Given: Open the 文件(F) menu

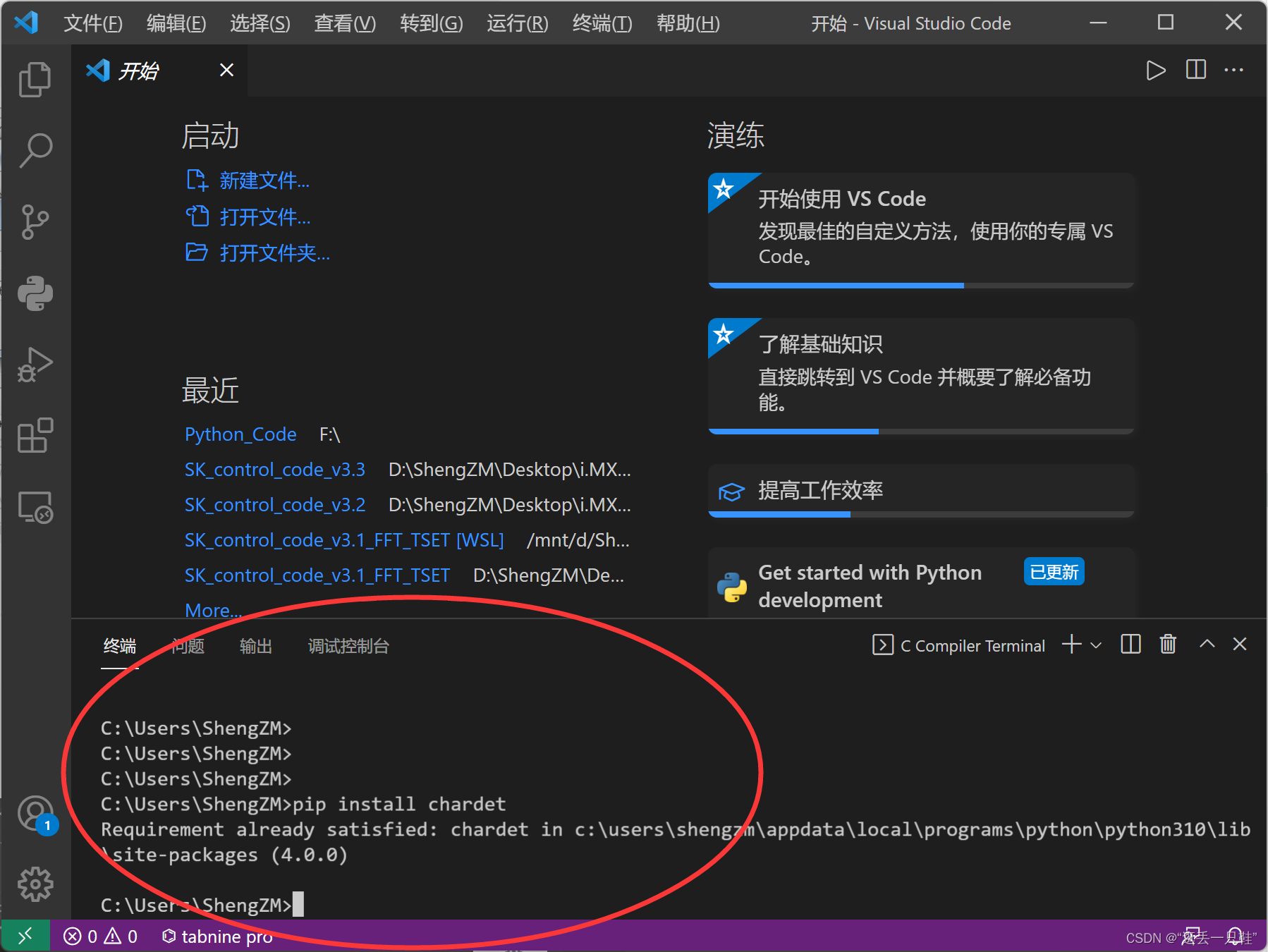Looking at the screenshot, I should pos(93,23).
